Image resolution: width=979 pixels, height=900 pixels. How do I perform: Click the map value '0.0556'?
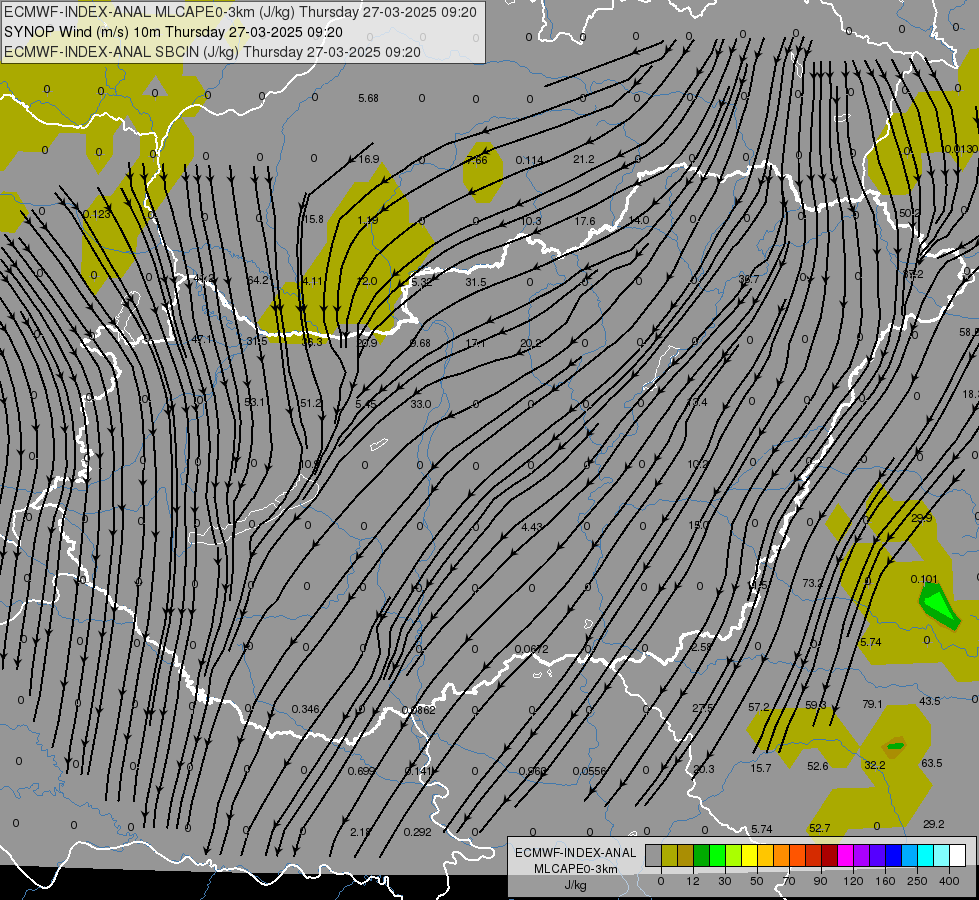590,771
